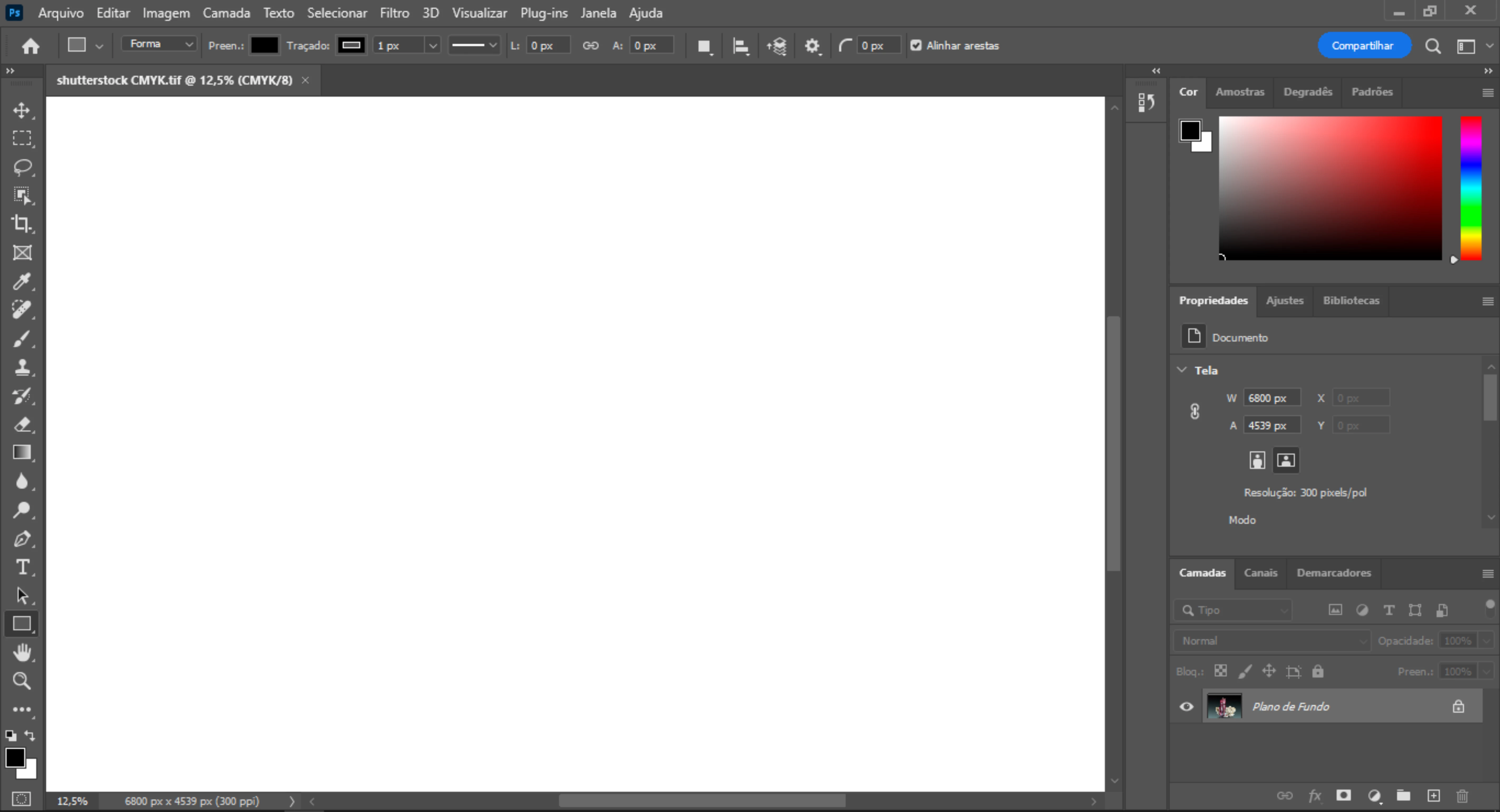The image size is (1500, 812).
Task: Select the Move tool
Action: tap(22, 110)
